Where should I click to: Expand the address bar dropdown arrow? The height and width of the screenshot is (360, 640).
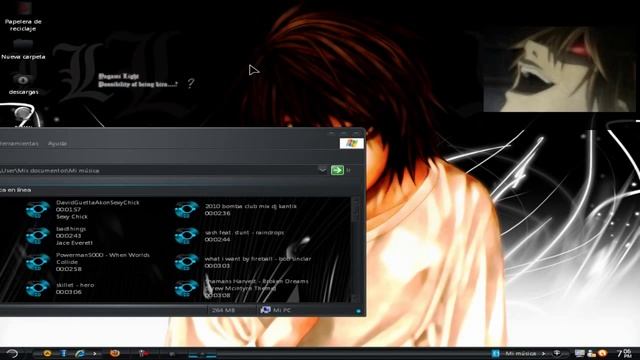point(322,170)
